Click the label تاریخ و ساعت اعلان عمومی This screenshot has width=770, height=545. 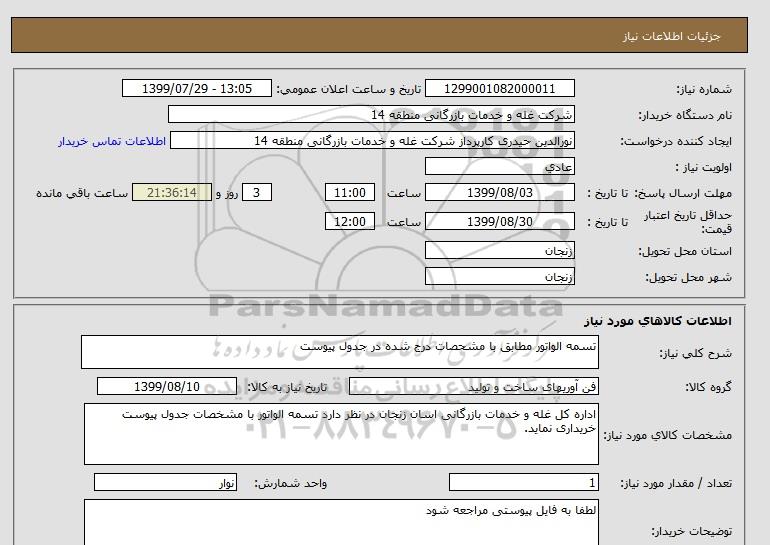[x=349, y=89]
